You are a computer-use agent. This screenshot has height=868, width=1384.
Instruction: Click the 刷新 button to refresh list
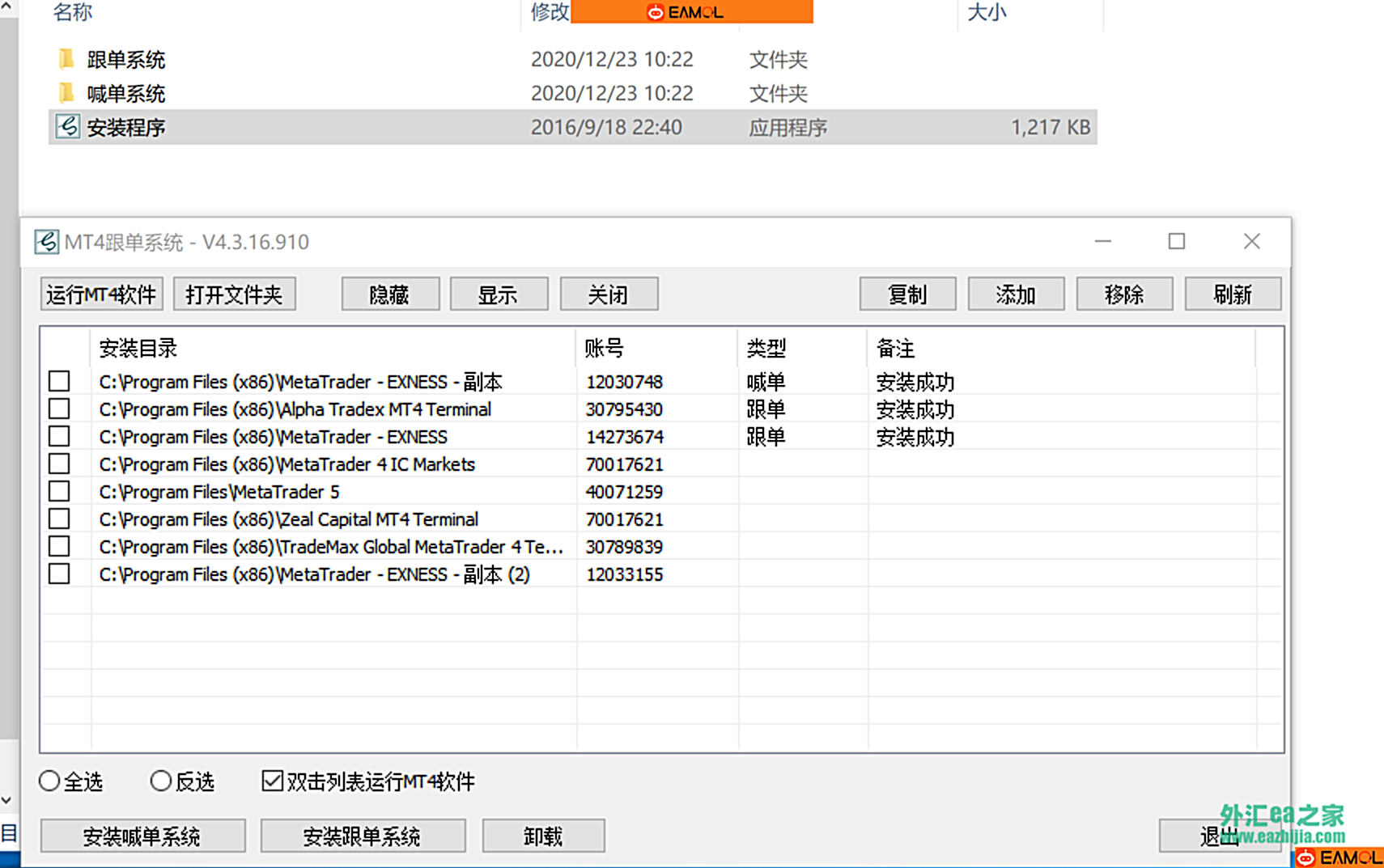(1233, 294)
